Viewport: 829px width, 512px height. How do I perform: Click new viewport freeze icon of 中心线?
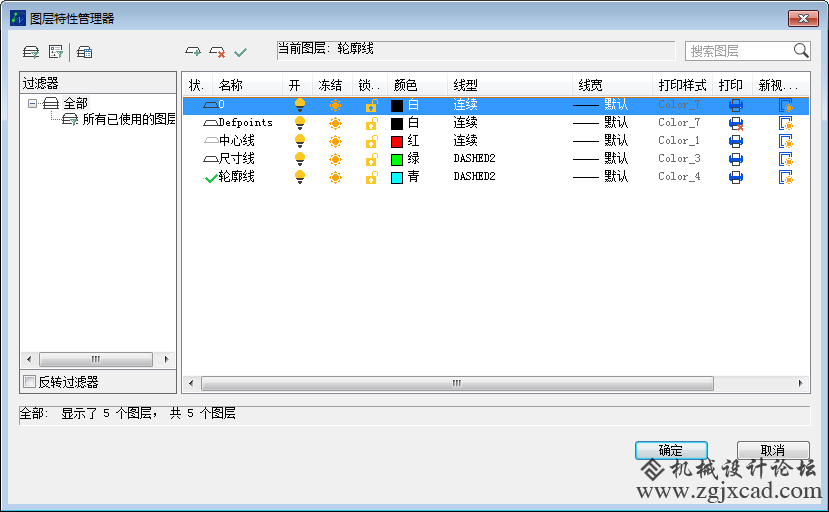tap(786, 141)
